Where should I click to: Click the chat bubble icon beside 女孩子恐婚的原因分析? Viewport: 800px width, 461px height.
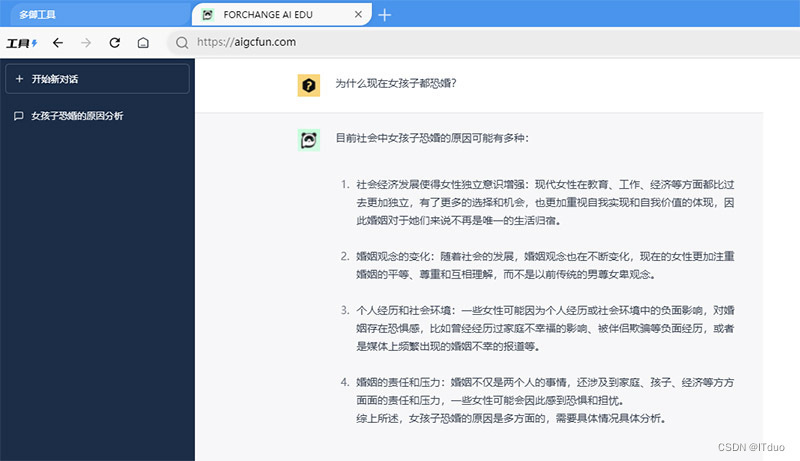pyautogui.click(x=18, y=116)
